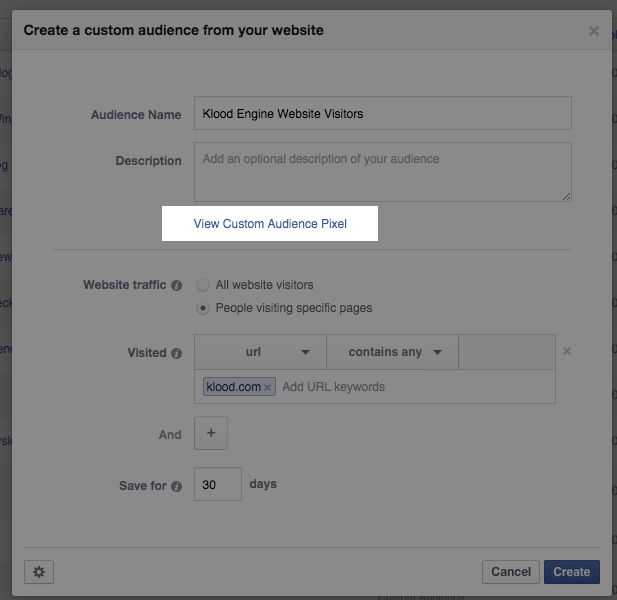
Task: Remove the klood.com keyword tag
Action: coord(268,388)
